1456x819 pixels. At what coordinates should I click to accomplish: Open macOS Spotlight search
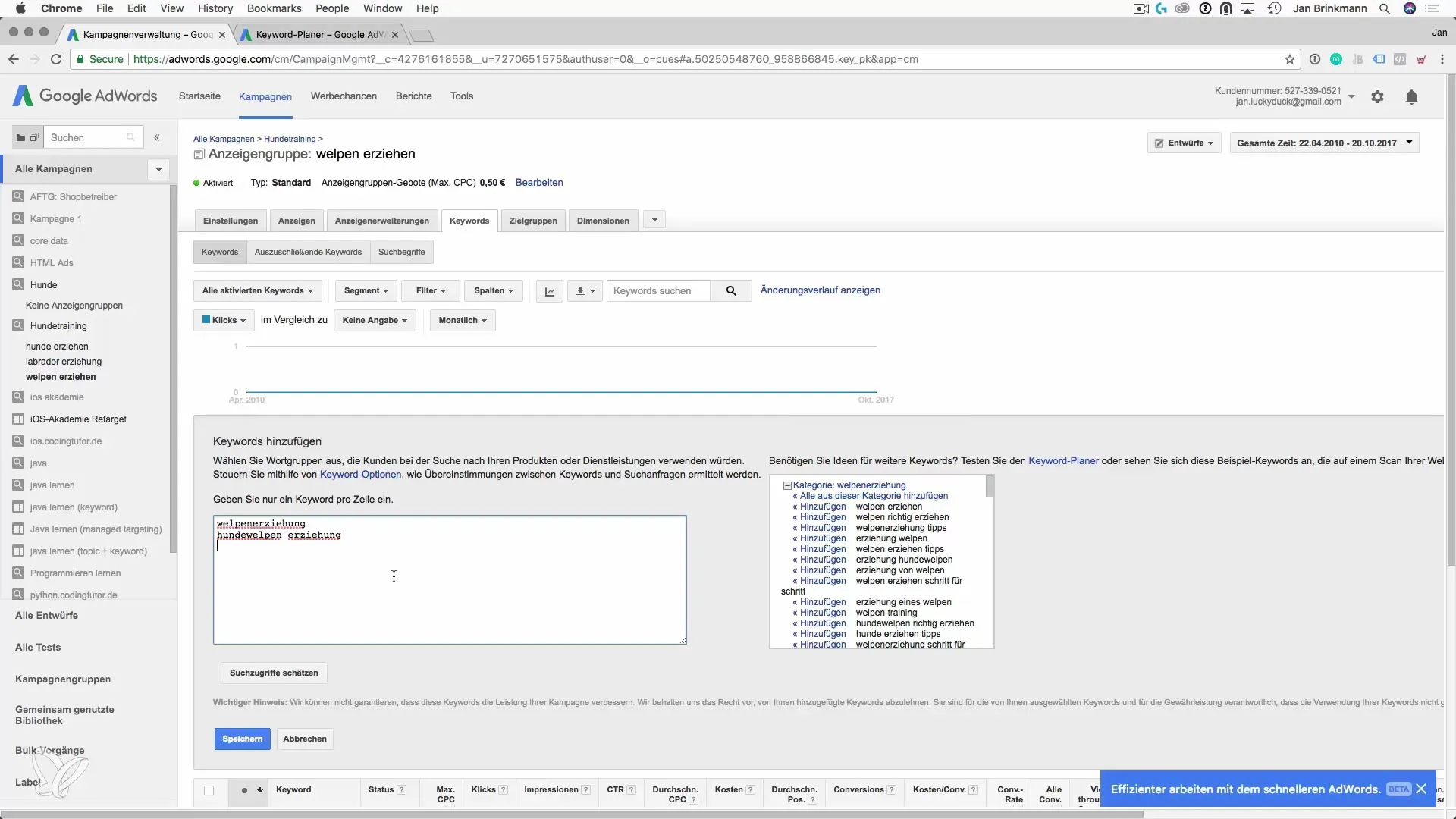click(1384, 8)
